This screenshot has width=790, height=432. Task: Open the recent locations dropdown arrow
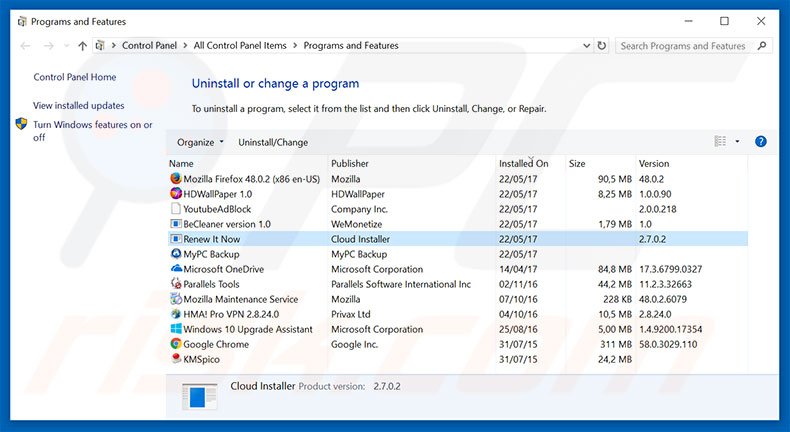click(x=67, y=46)
